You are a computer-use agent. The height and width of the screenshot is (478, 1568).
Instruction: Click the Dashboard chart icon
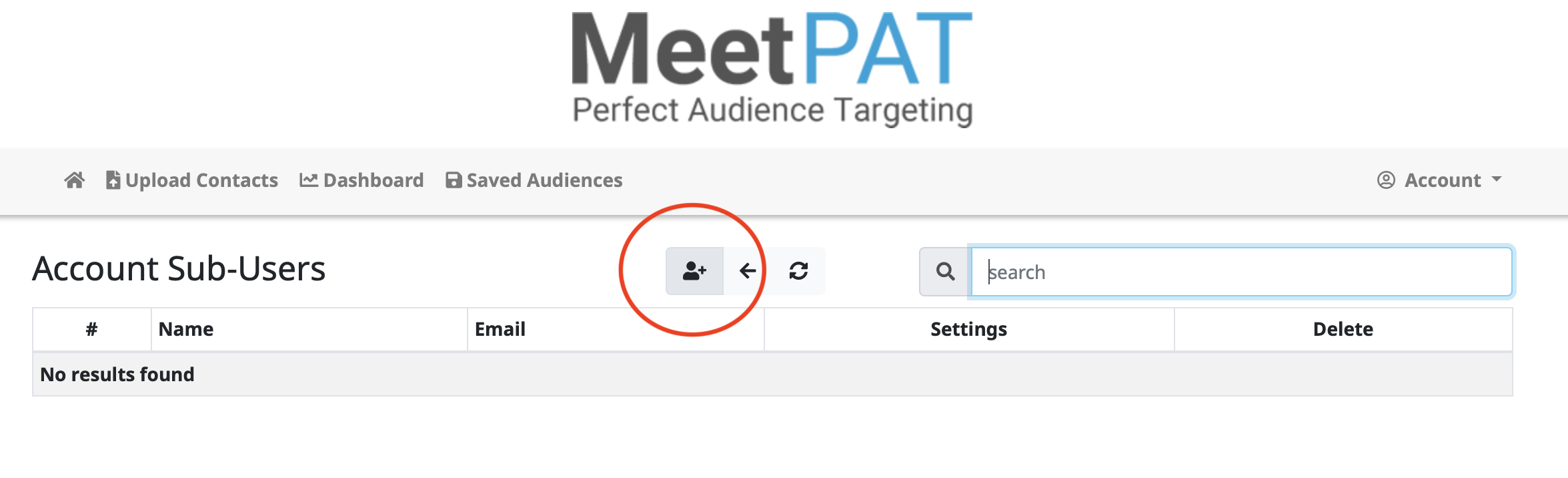point(308,180)
